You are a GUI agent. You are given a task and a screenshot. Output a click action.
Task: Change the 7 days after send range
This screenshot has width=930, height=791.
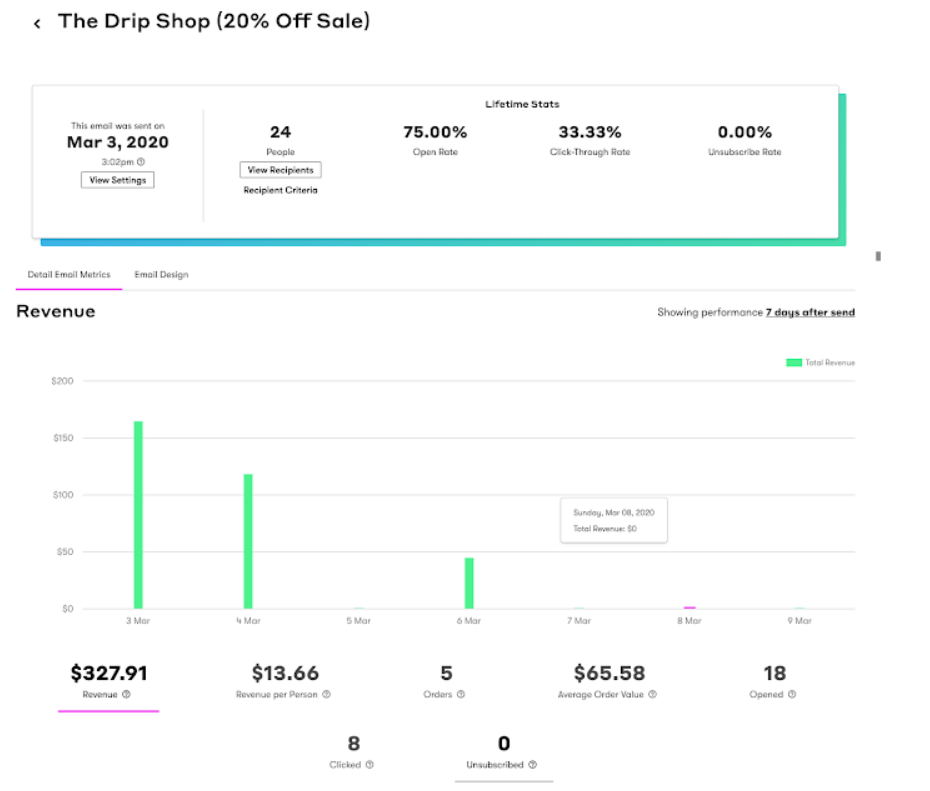pos(810,312)
